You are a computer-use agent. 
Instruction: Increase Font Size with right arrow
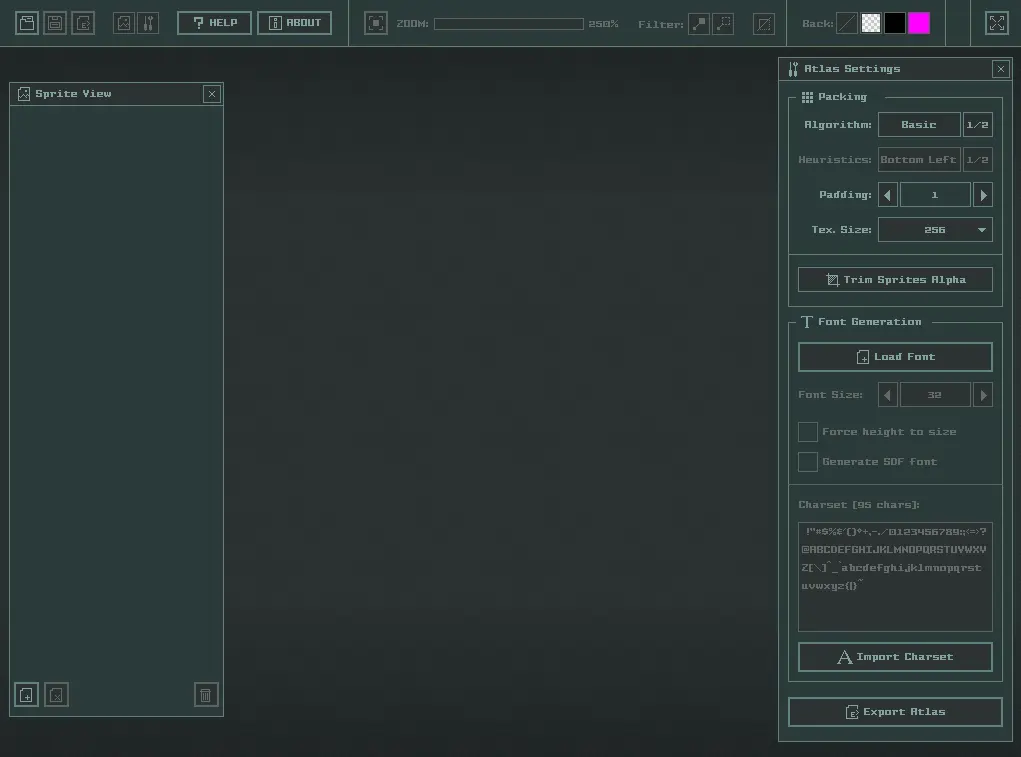(x=983, y=395)
